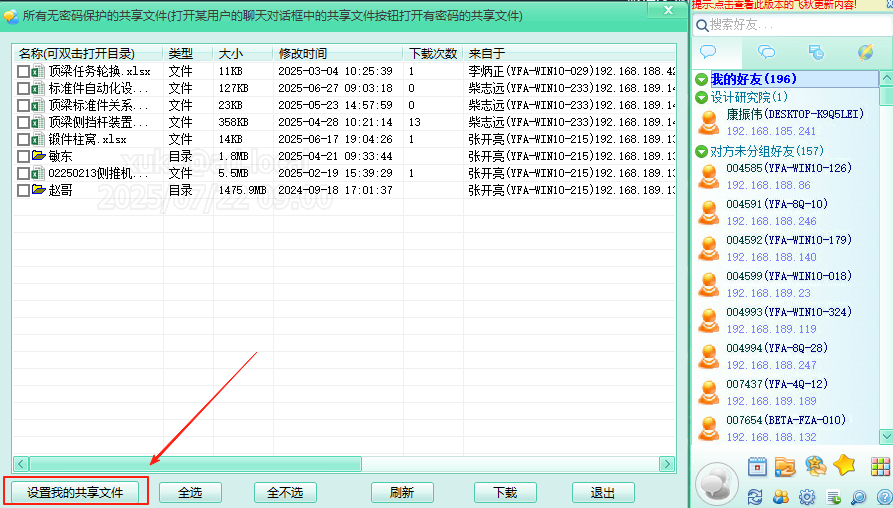Open the colorful grid apps icon
This screenshot has width=893, height=508.
879,466
